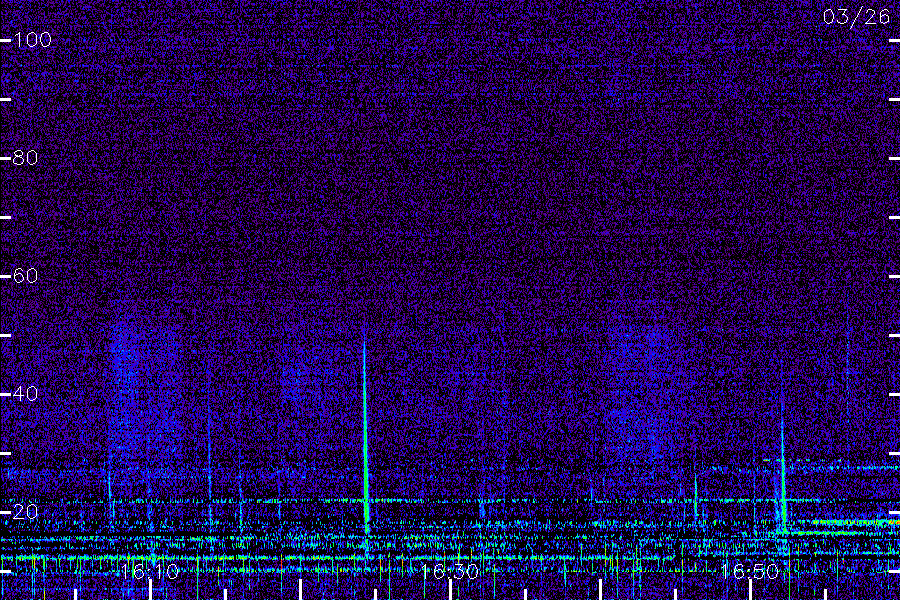
Task: Click the 16:50 time axis label
Action: click(x=750, y=571)
